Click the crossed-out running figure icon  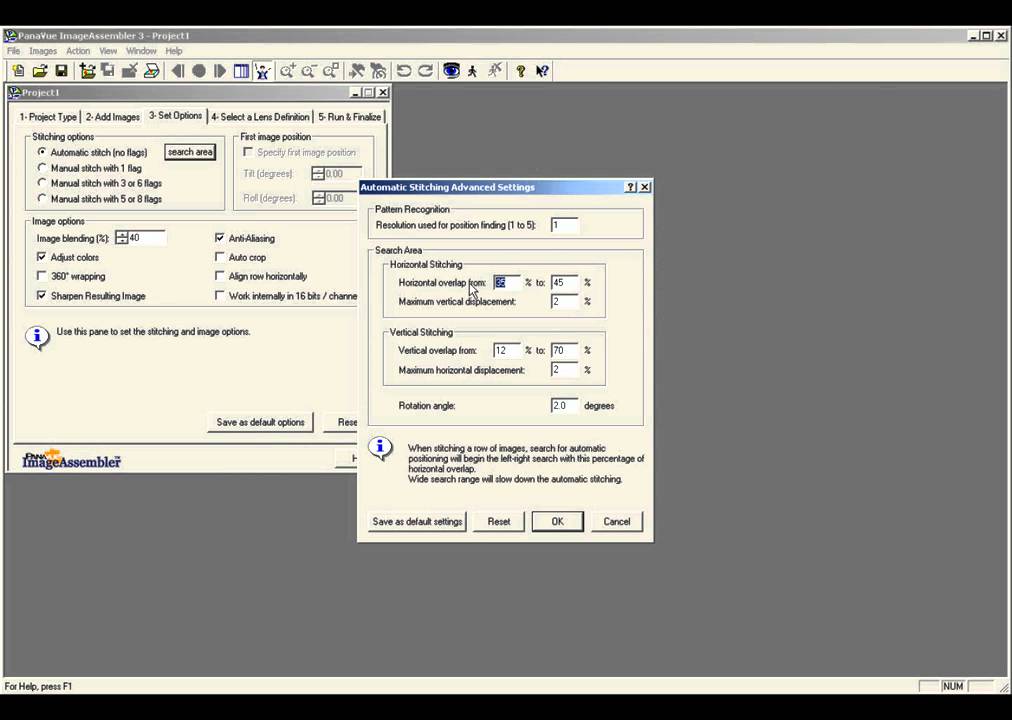(x=494, y=71)
